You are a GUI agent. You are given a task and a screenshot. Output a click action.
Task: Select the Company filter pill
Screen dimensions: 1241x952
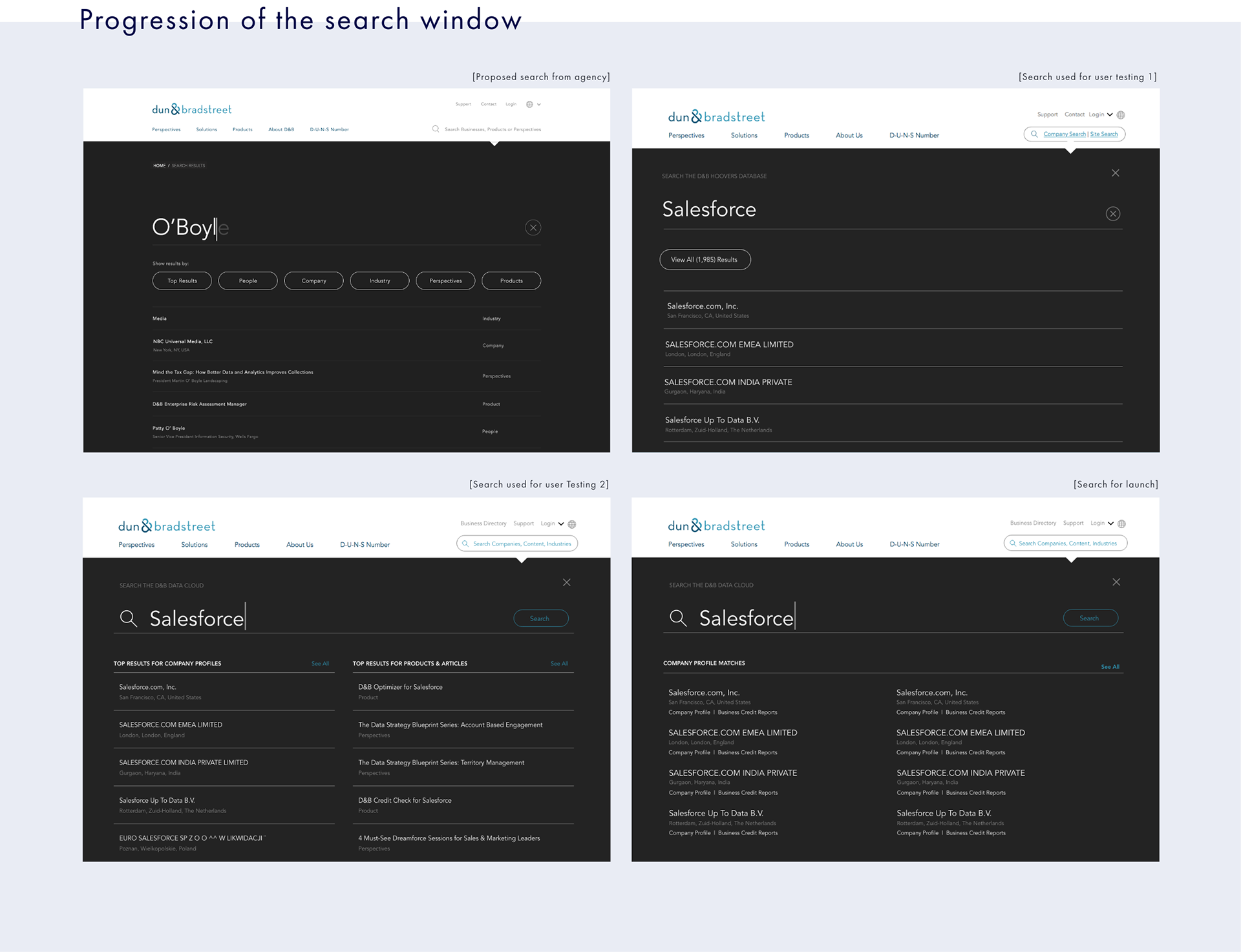(x=314, y=280)
